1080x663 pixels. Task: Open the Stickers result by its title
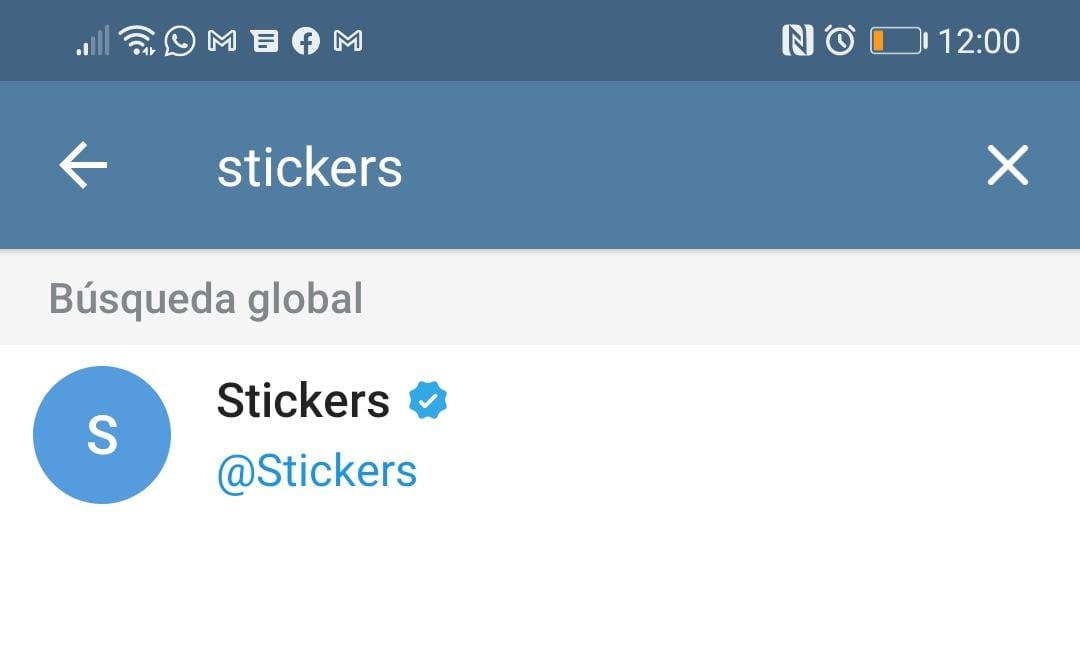(303, 401)
